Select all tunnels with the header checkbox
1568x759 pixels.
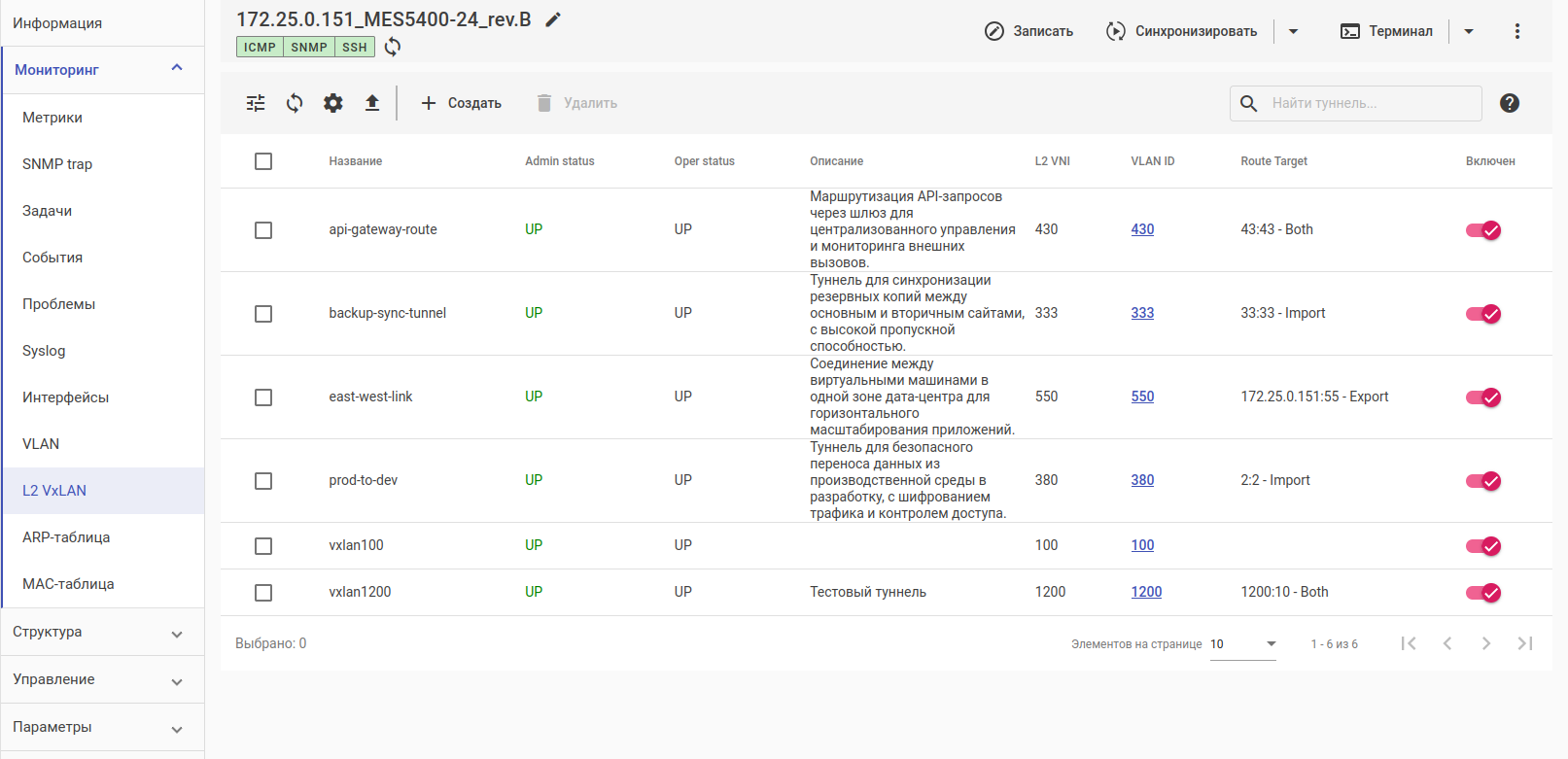point(263,161)
